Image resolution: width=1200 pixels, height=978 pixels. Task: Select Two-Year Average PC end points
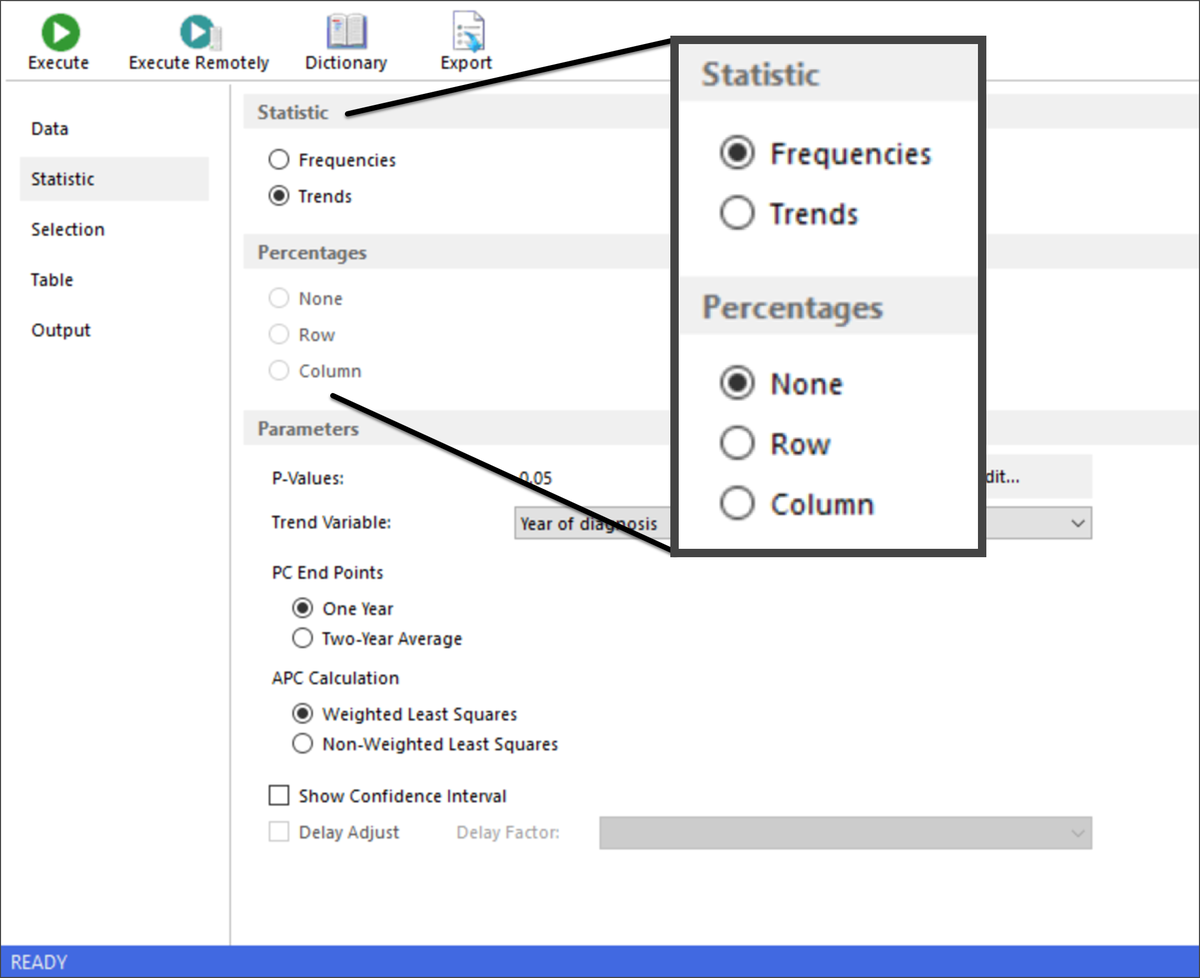tap(303, 638)
